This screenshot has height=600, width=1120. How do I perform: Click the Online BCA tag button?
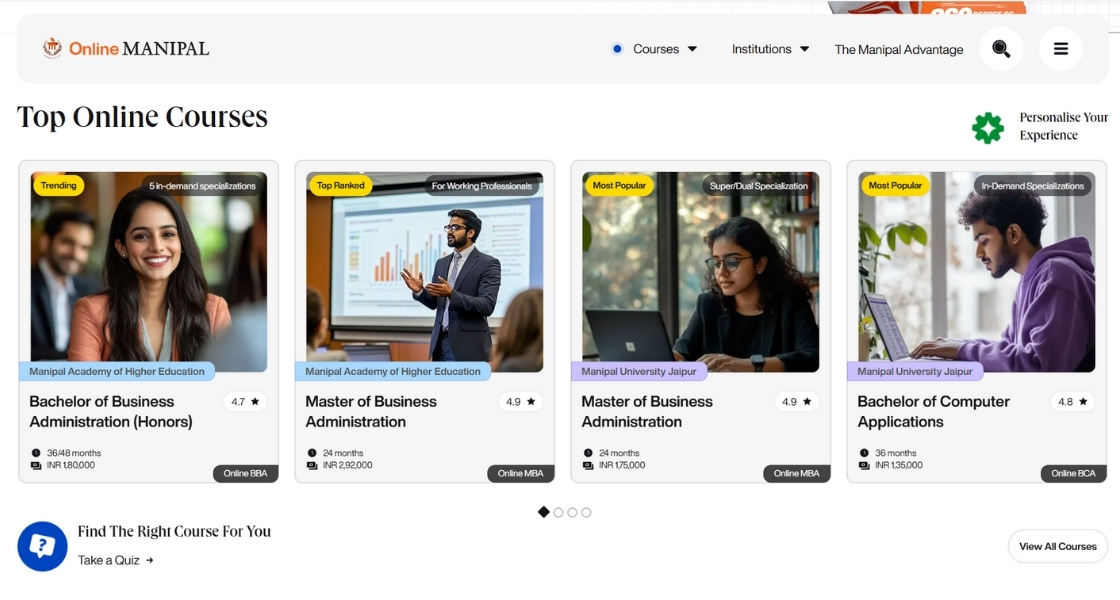(x=1073, y=474)
